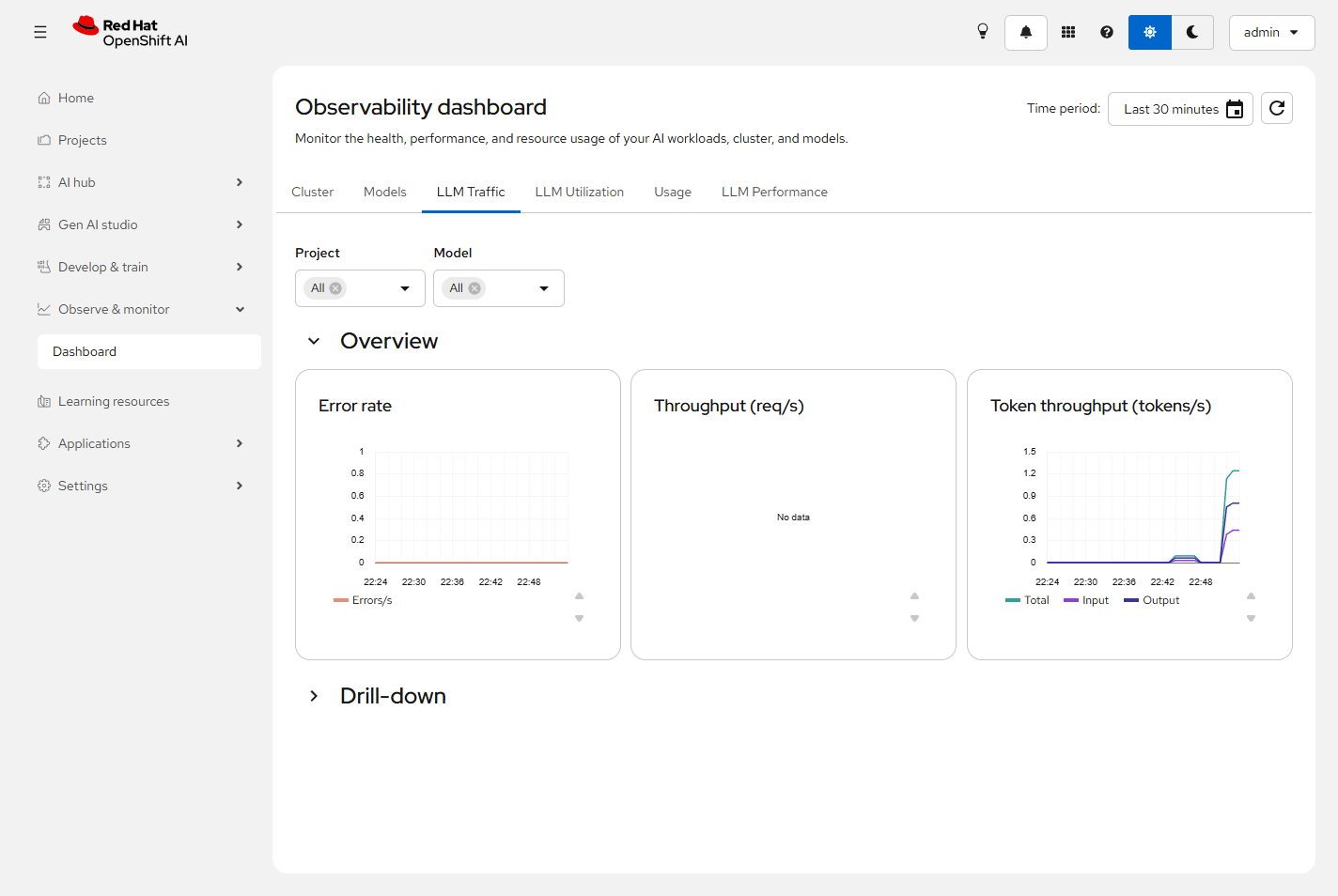The height and width of the screenshot is (896, 1338).
Task: Open the application launcher grid
Action: pos(1068,32)
